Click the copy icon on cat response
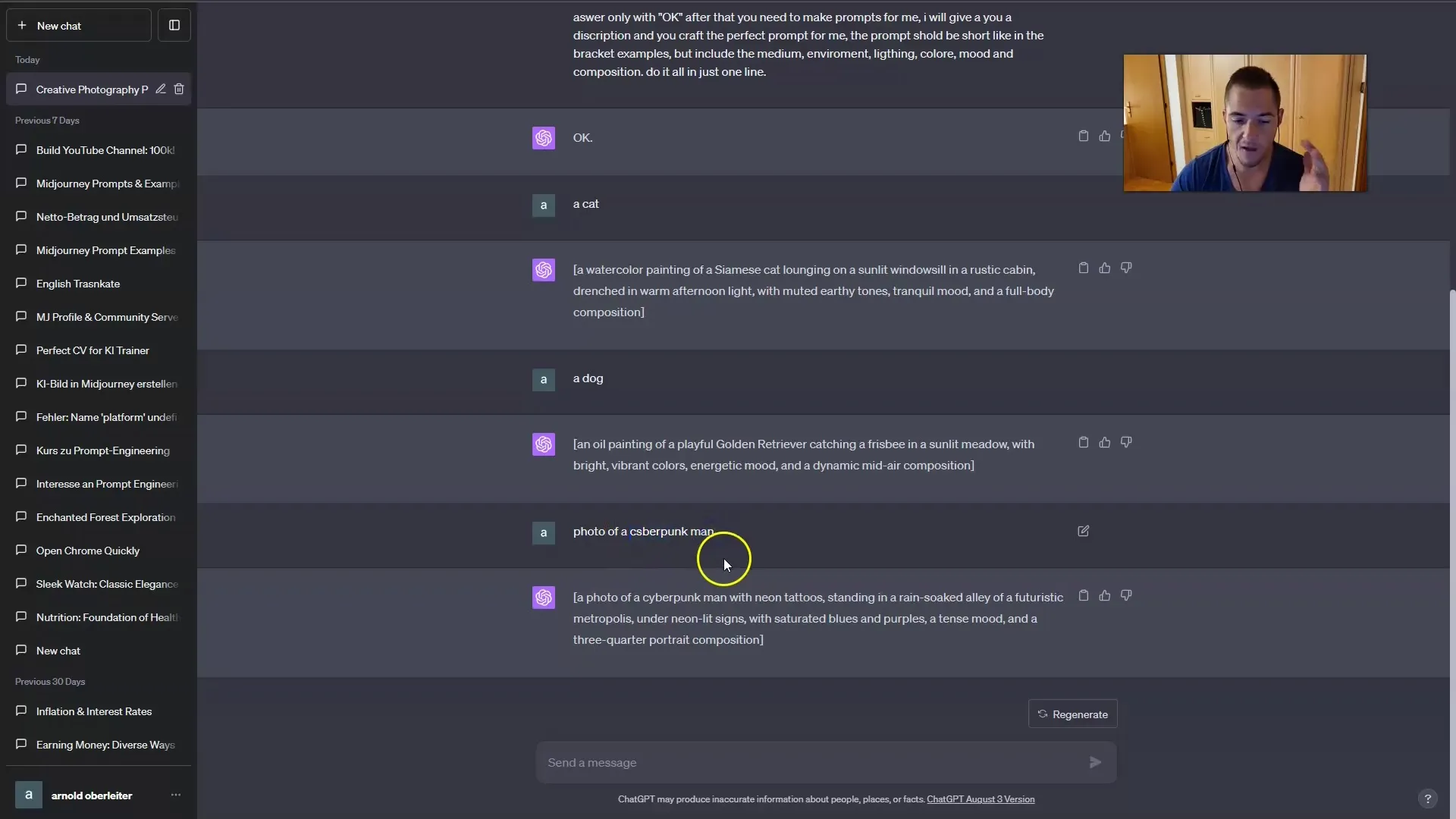1456x819 pixels. (1083, 267)
